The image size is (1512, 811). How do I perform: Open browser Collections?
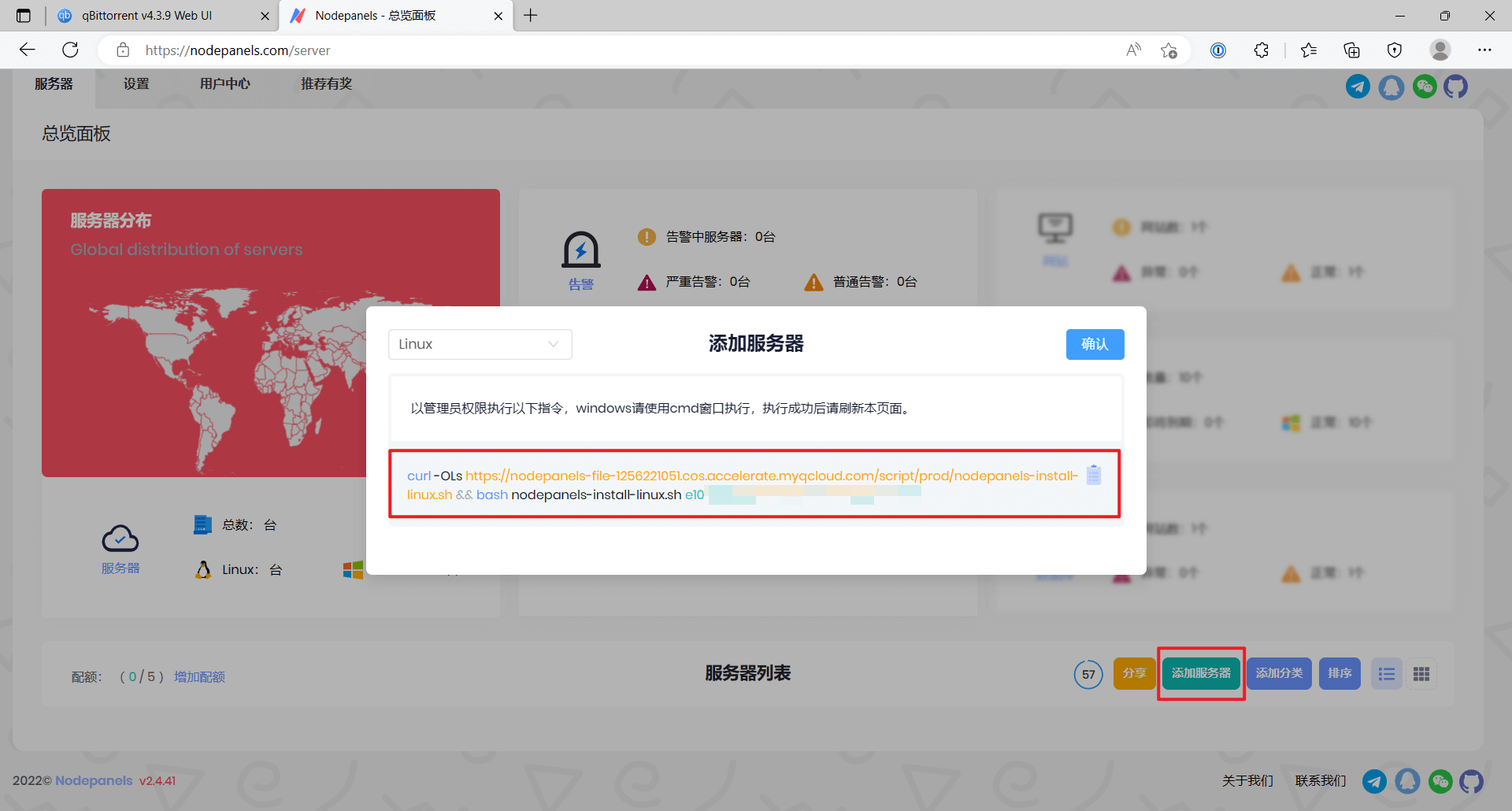(x=1352, y=50)
